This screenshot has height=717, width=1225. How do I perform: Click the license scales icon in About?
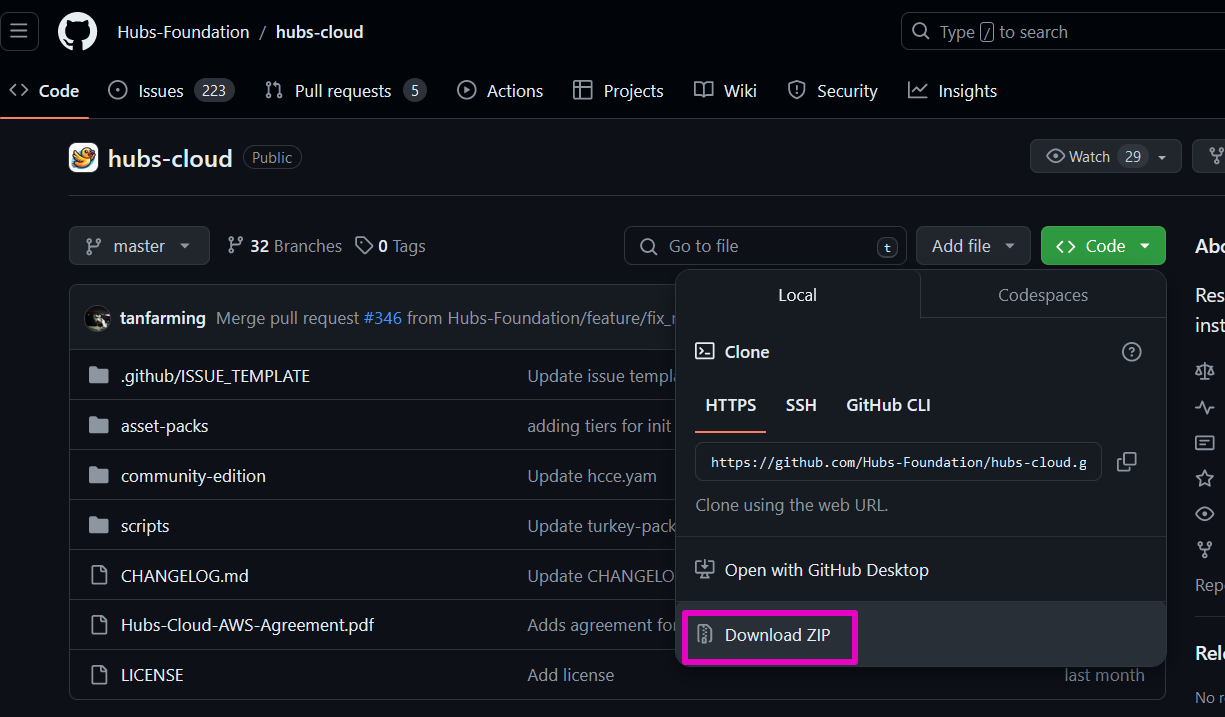point(1205,371)
